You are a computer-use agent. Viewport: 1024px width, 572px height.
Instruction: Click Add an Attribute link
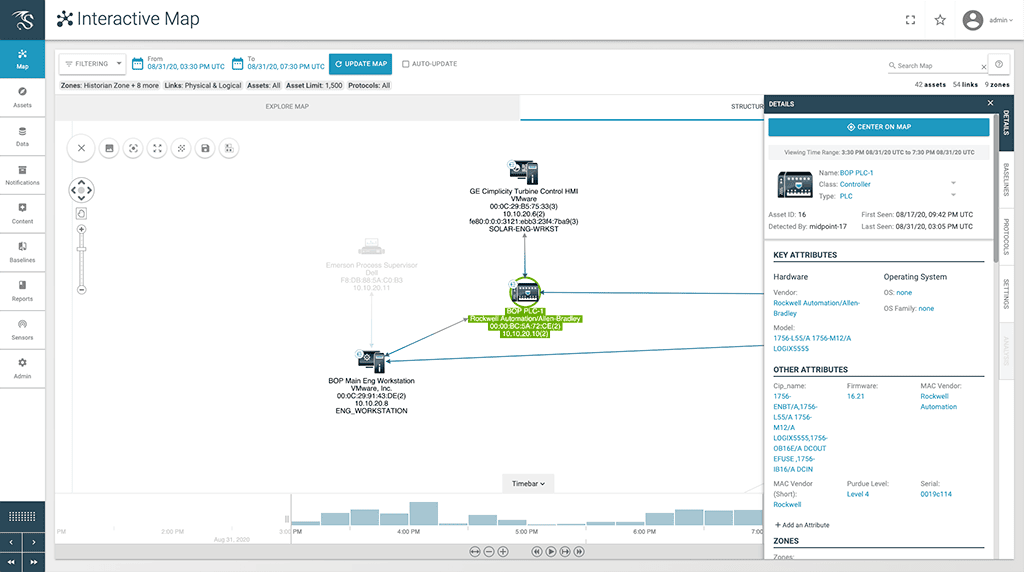pyautogui.click(x=802, y=525)
